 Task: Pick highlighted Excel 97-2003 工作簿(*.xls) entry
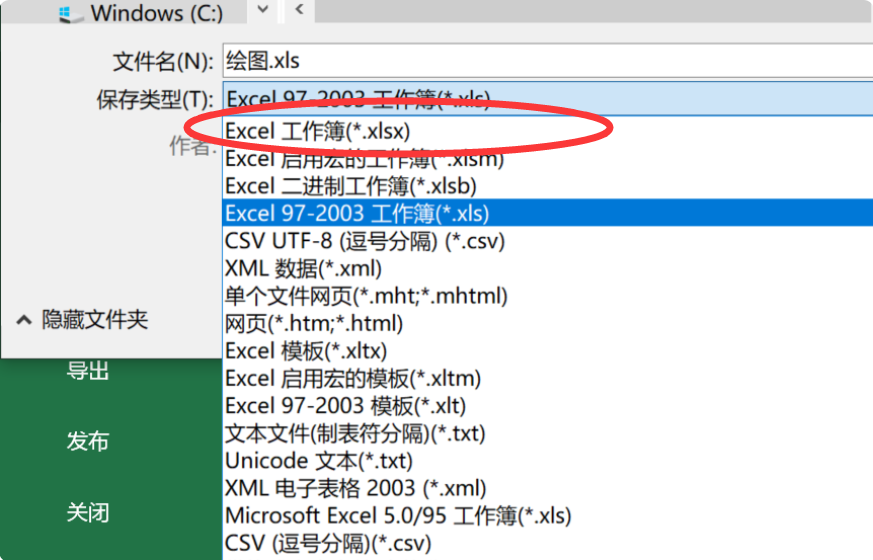pos(548,213)
